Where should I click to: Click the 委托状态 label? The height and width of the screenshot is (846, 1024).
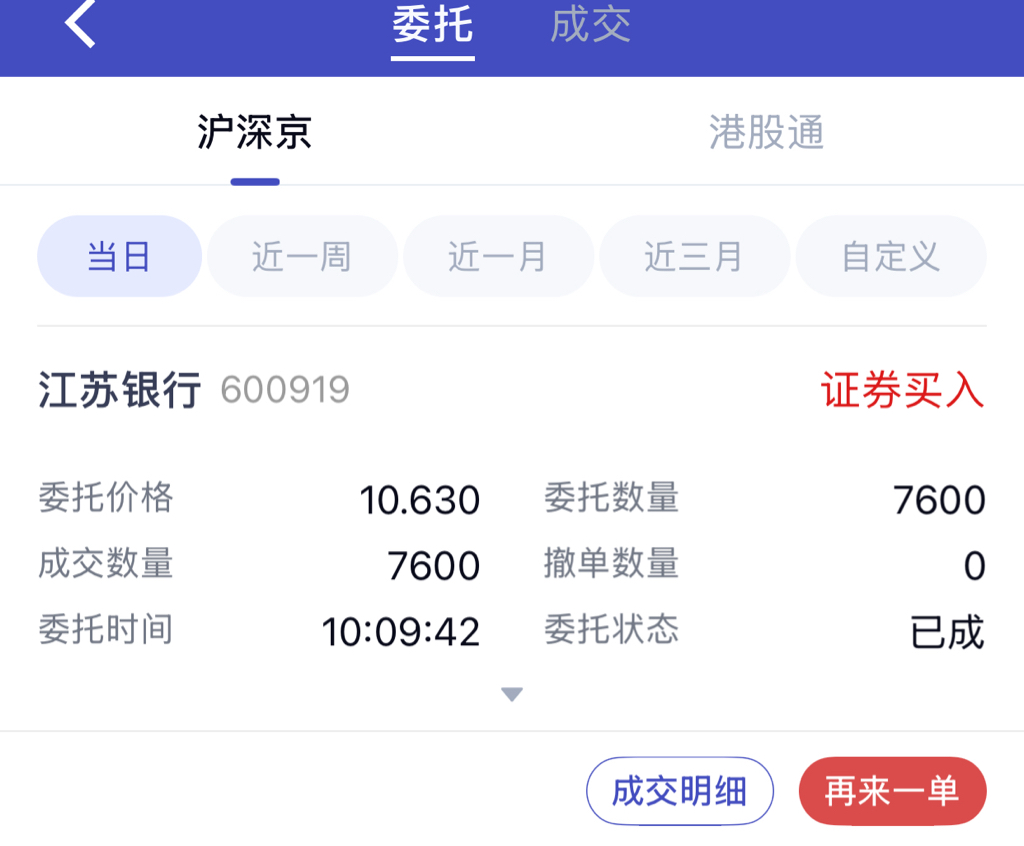coord(612,630)
